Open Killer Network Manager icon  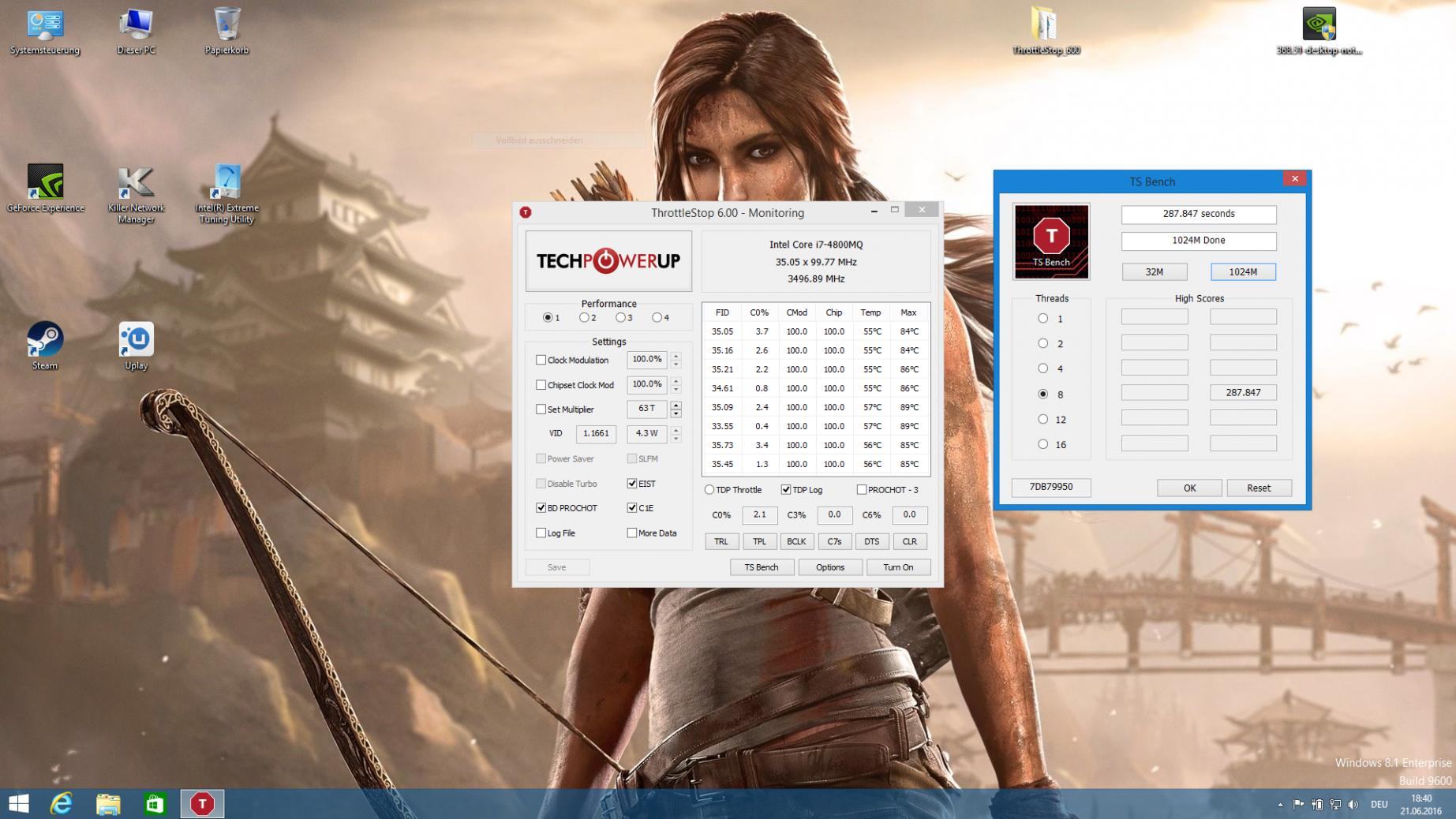click(x=136, y=194)
